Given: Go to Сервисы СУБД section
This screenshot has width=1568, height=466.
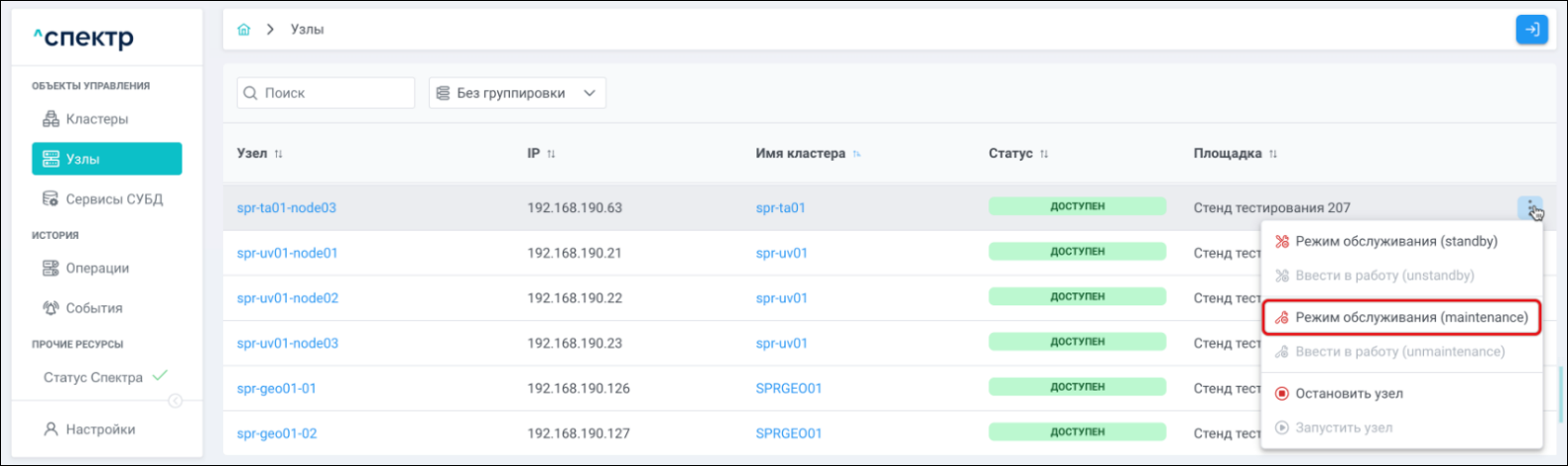Looking at the screenshot, I should coord(113,199).
